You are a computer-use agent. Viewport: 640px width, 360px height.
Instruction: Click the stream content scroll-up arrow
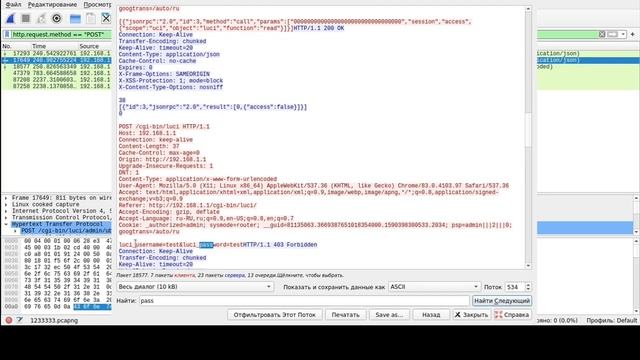528,9
